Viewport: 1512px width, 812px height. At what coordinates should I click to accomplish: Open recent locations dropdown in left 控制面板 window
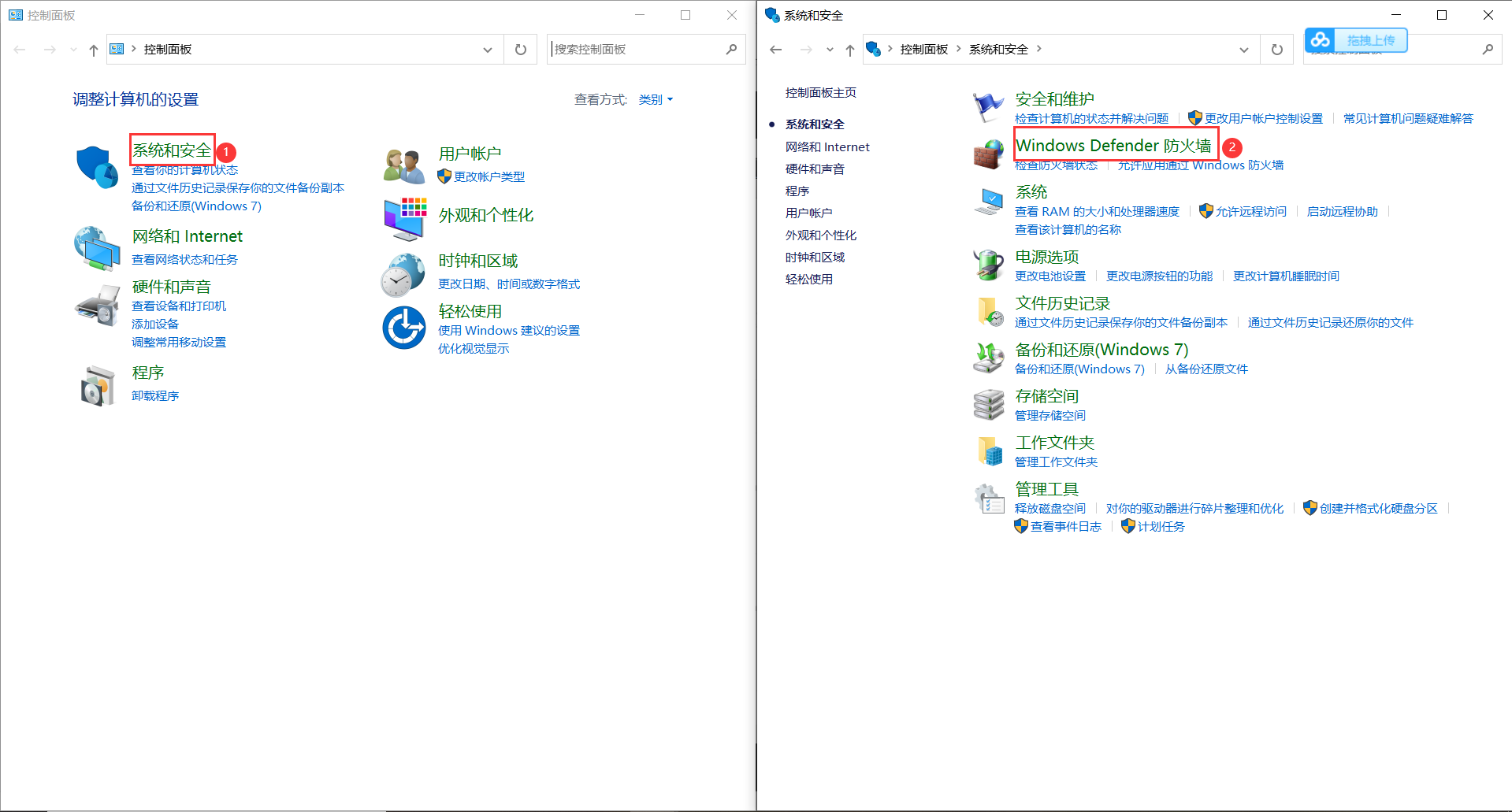[73, 50]
